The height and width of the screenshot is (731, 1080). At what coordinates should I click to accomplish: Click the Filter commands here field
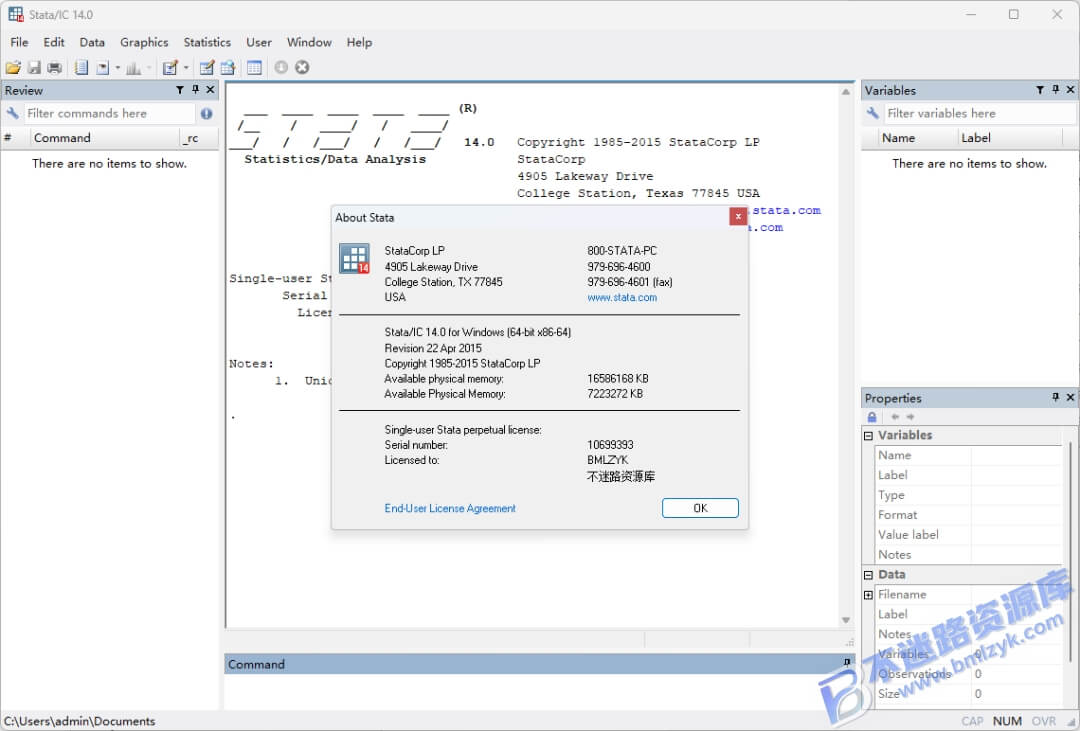click(x=110, y=113)
